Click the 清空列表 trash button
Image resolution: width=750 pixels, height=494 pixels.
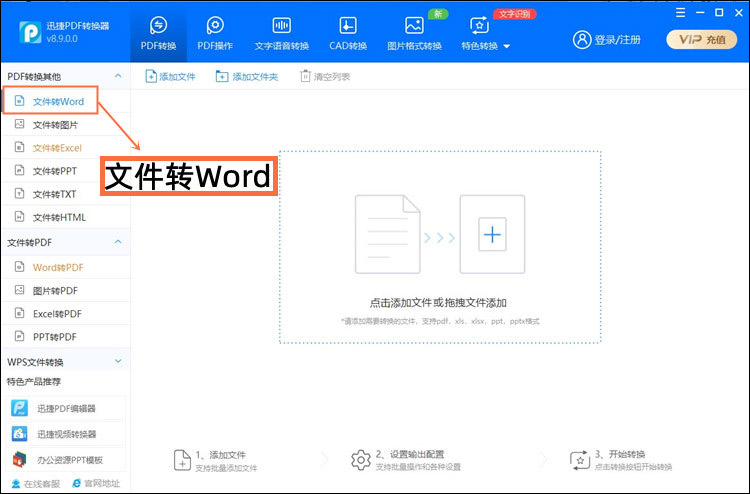pos(325,77)
